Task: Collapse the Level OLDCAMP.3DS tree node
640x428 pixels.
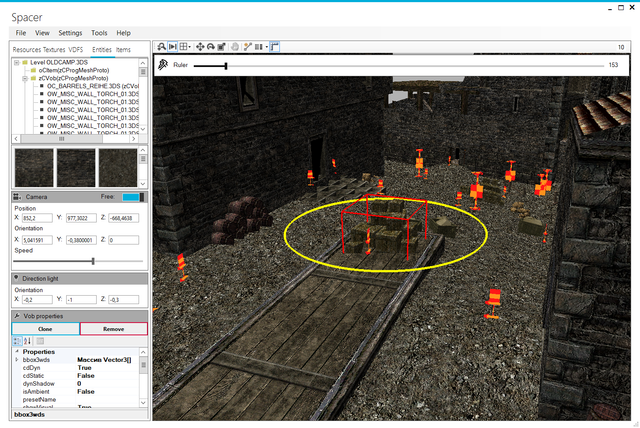Action: pos(17,62)
